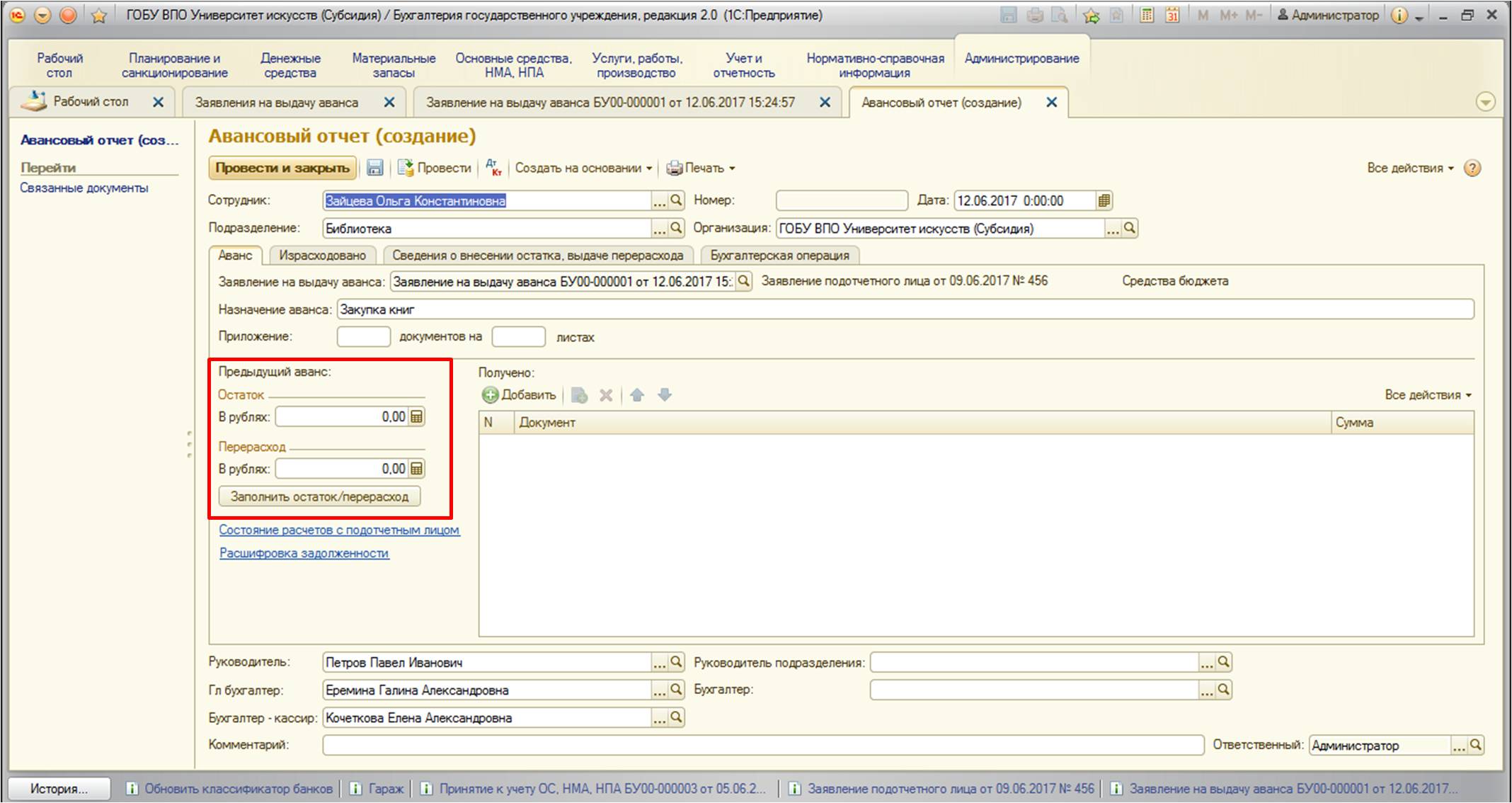Open Планирование и санкционирование section

coord(174,65)
